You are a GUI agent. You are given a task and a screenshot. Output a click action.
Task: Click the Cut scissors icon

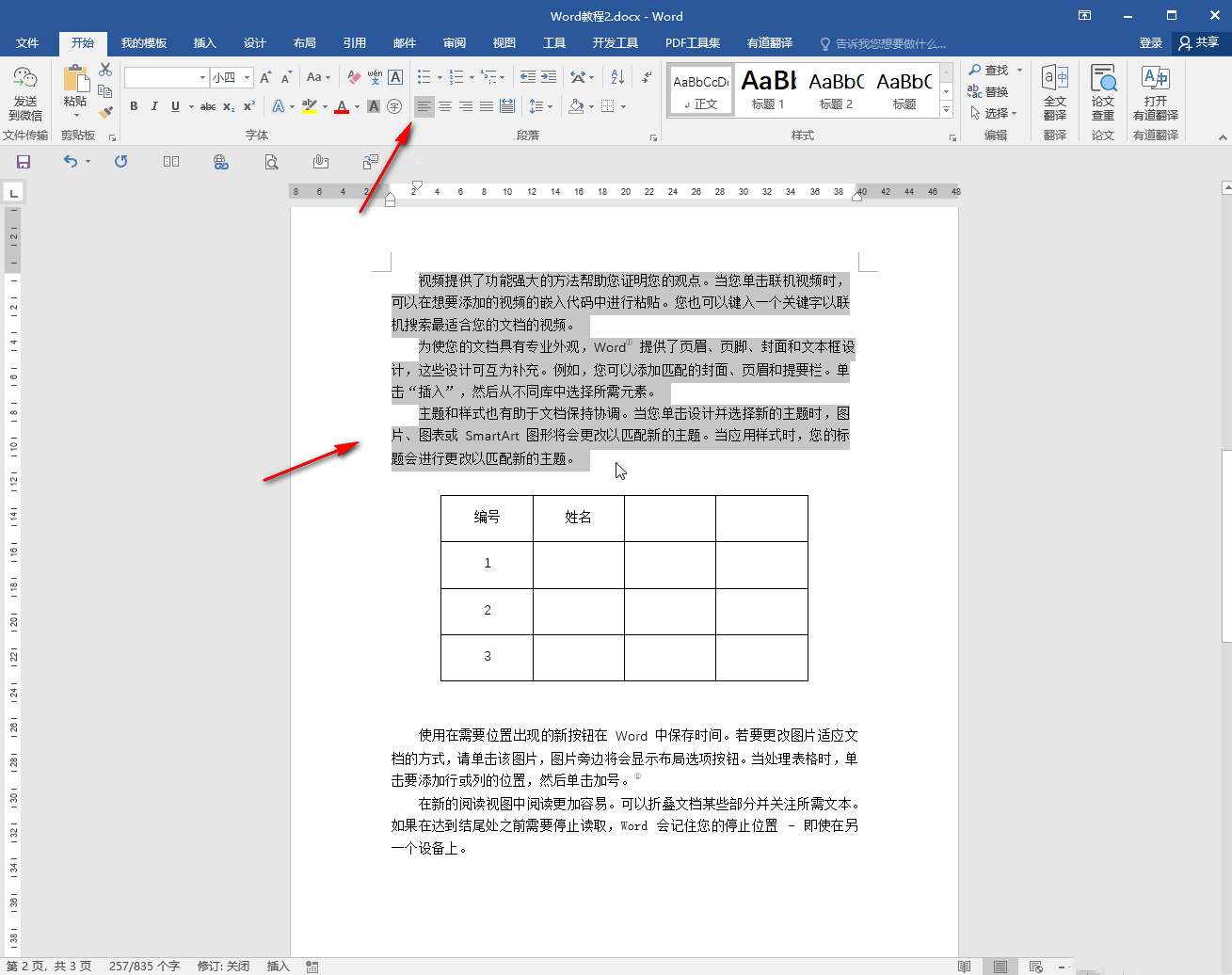pos(105,71)
